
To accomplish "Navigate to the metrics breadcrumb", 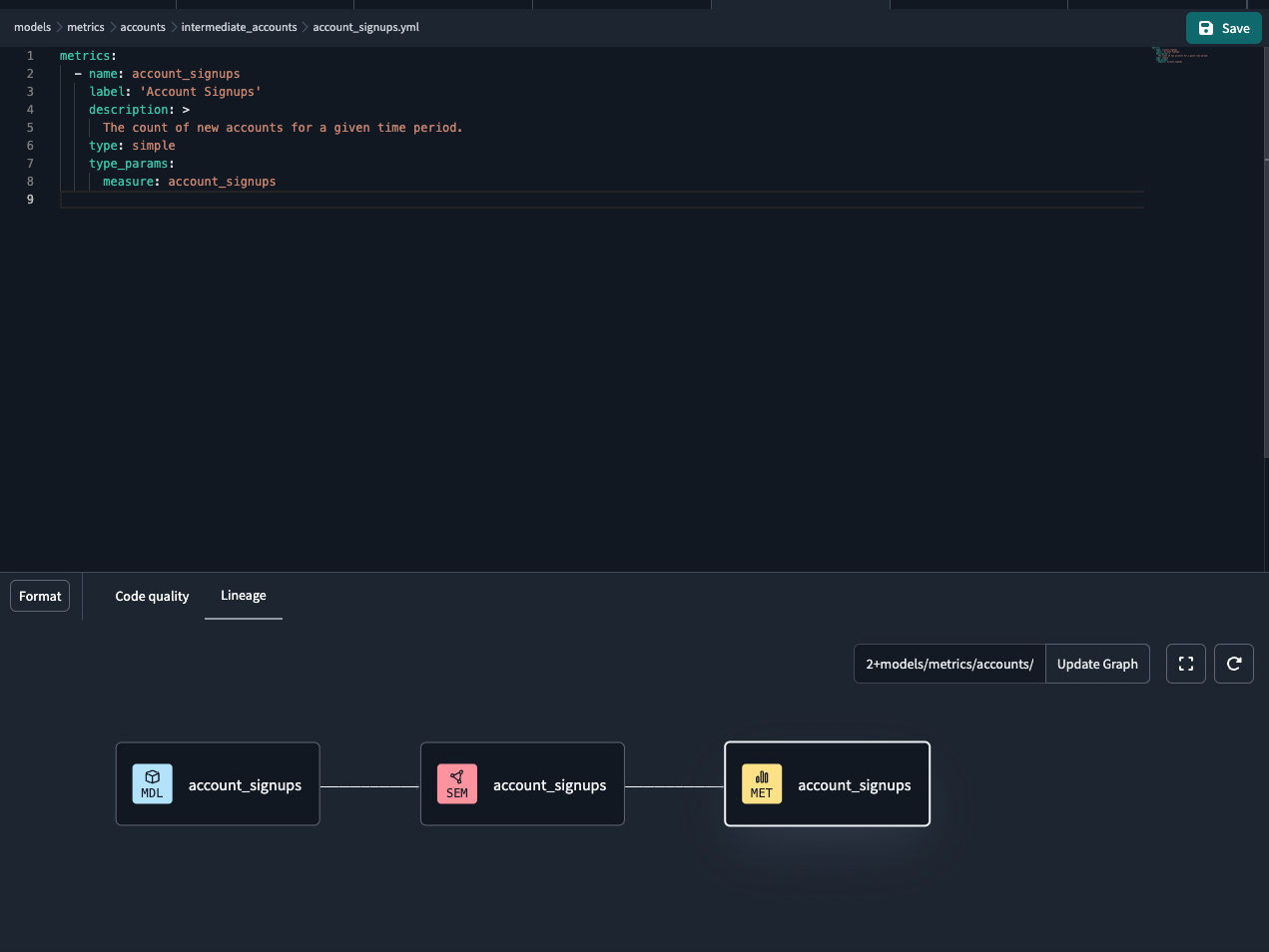I will pos(86,27).
